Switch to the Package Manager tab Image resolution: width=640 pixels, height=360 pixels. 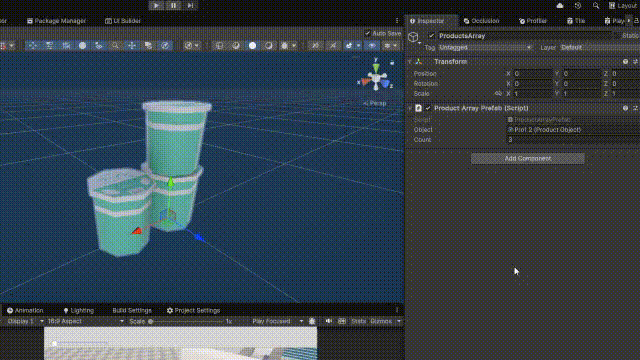pos(57,21)
